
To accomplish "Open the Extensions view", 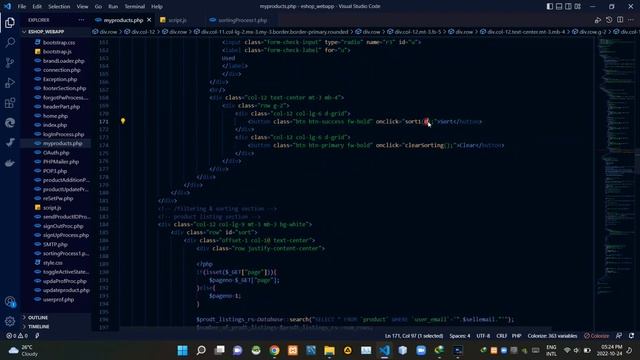I will (10, 102).
